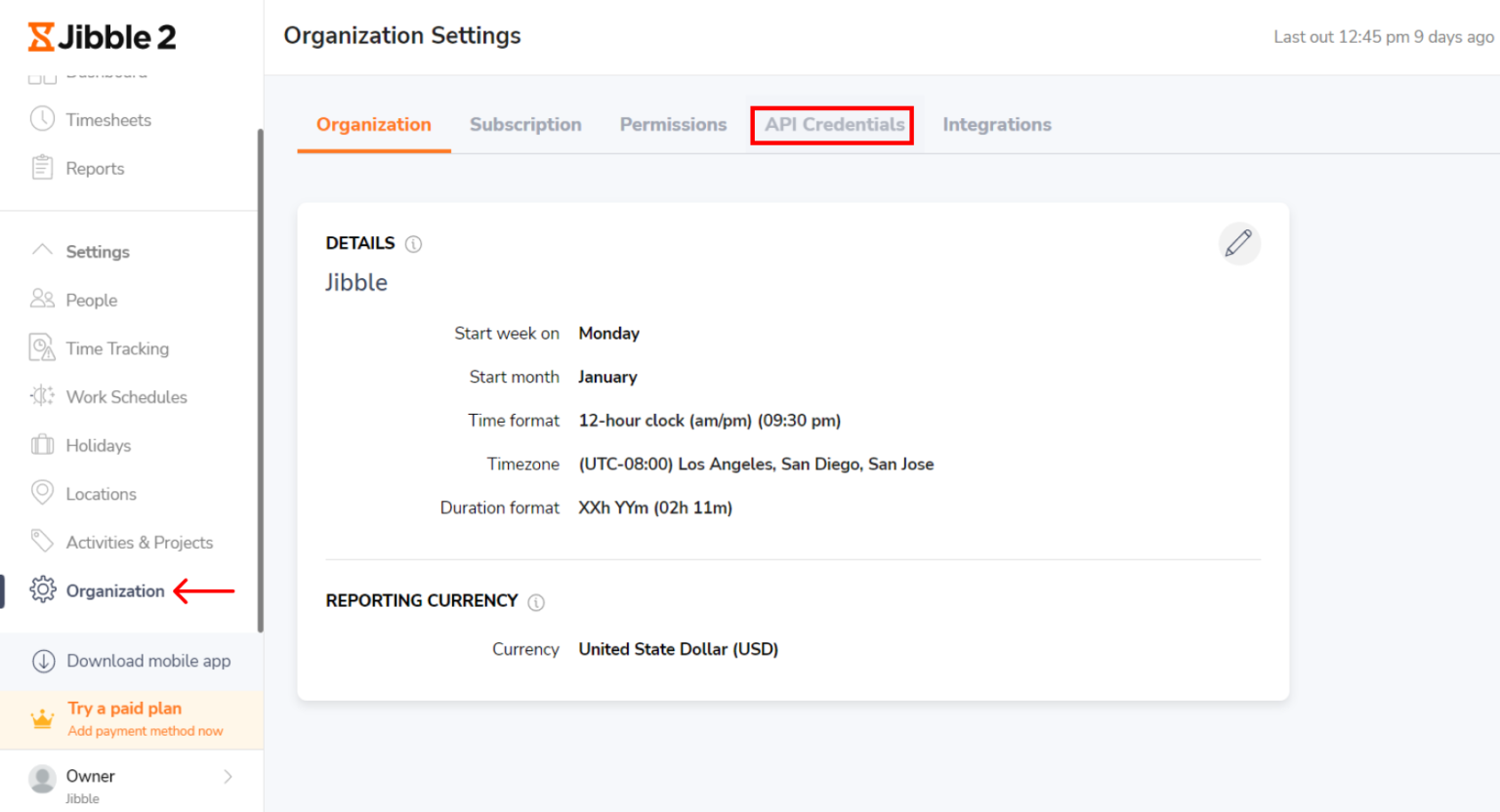Viewport: 1500px width, 812px height.
Task: Open Activities & Projects settings
Action: pos(139,543)
